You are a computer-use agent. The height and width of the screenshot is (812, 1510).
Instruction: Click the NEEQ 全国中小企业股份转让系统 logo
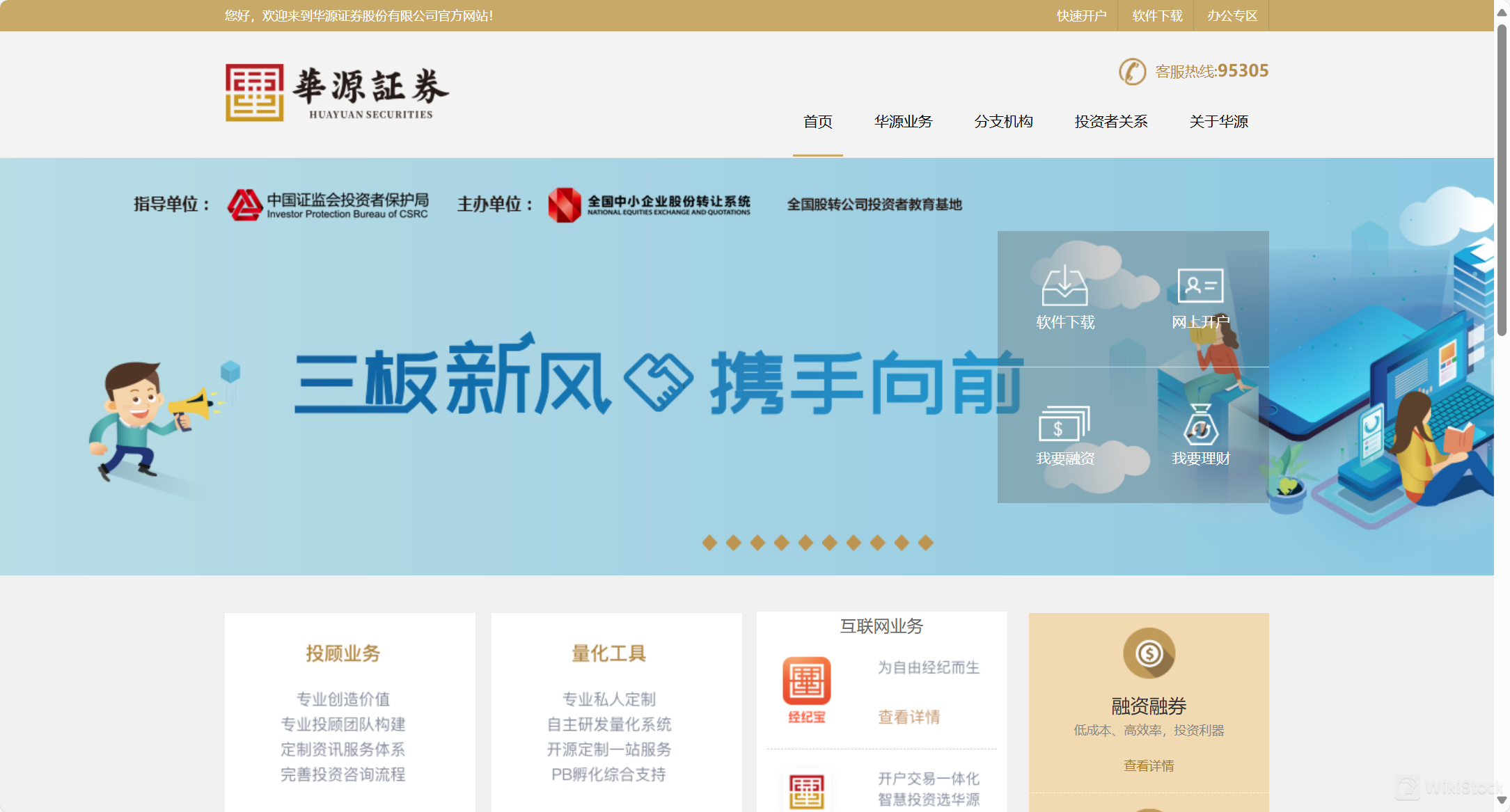649,205
